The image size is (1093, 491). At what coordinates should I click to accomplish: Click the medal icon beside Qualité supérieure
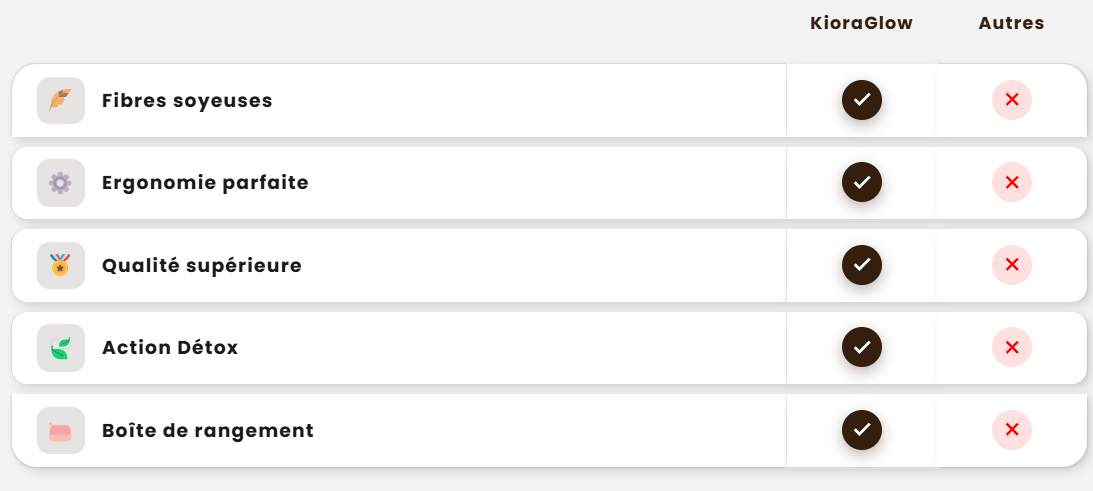click(x=61, y=266)
